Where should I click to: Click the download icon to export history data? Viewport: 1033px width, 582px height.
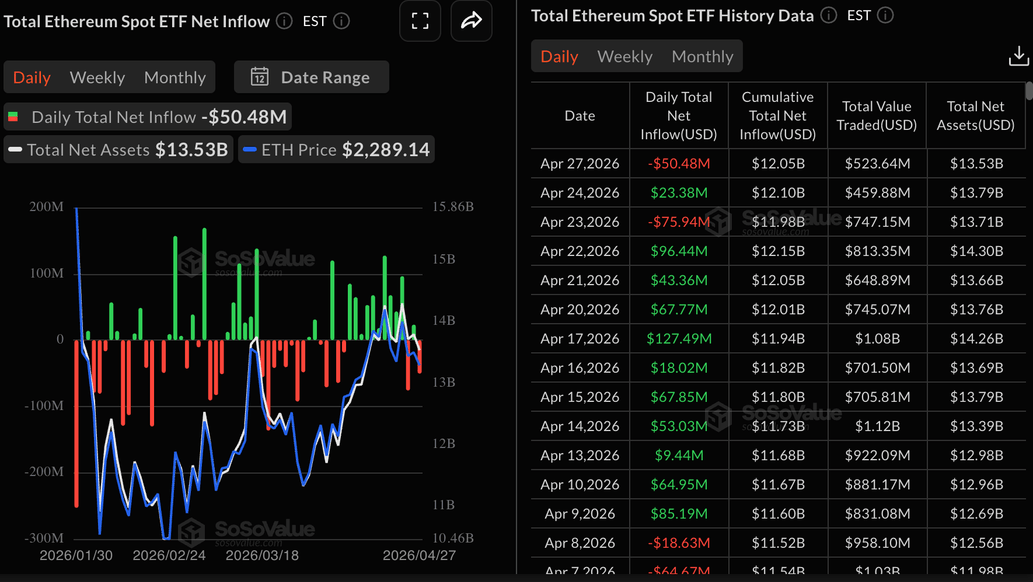pos(1019,56)
